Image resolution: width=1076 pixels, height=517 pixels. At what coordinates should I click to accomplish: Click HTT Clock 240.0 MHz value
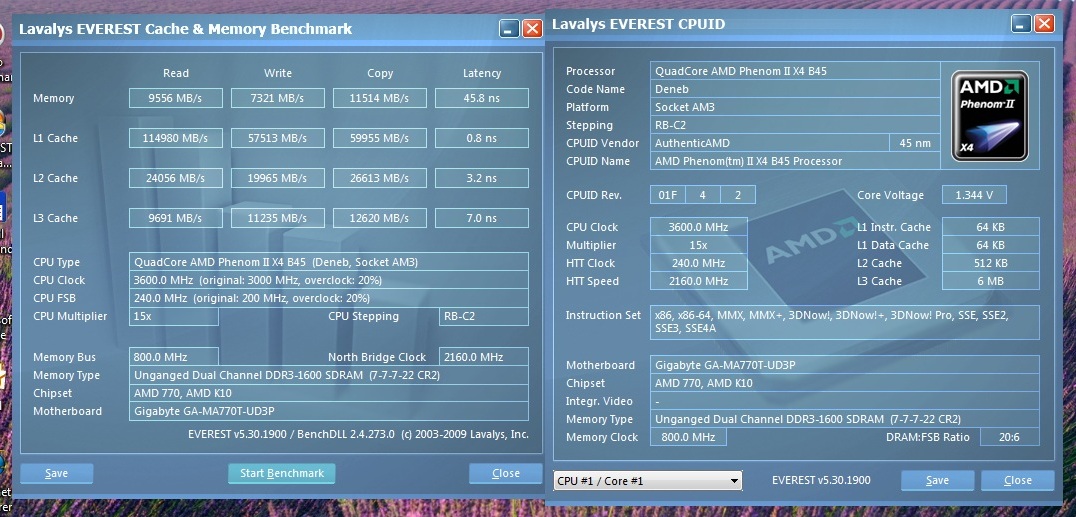699,262
